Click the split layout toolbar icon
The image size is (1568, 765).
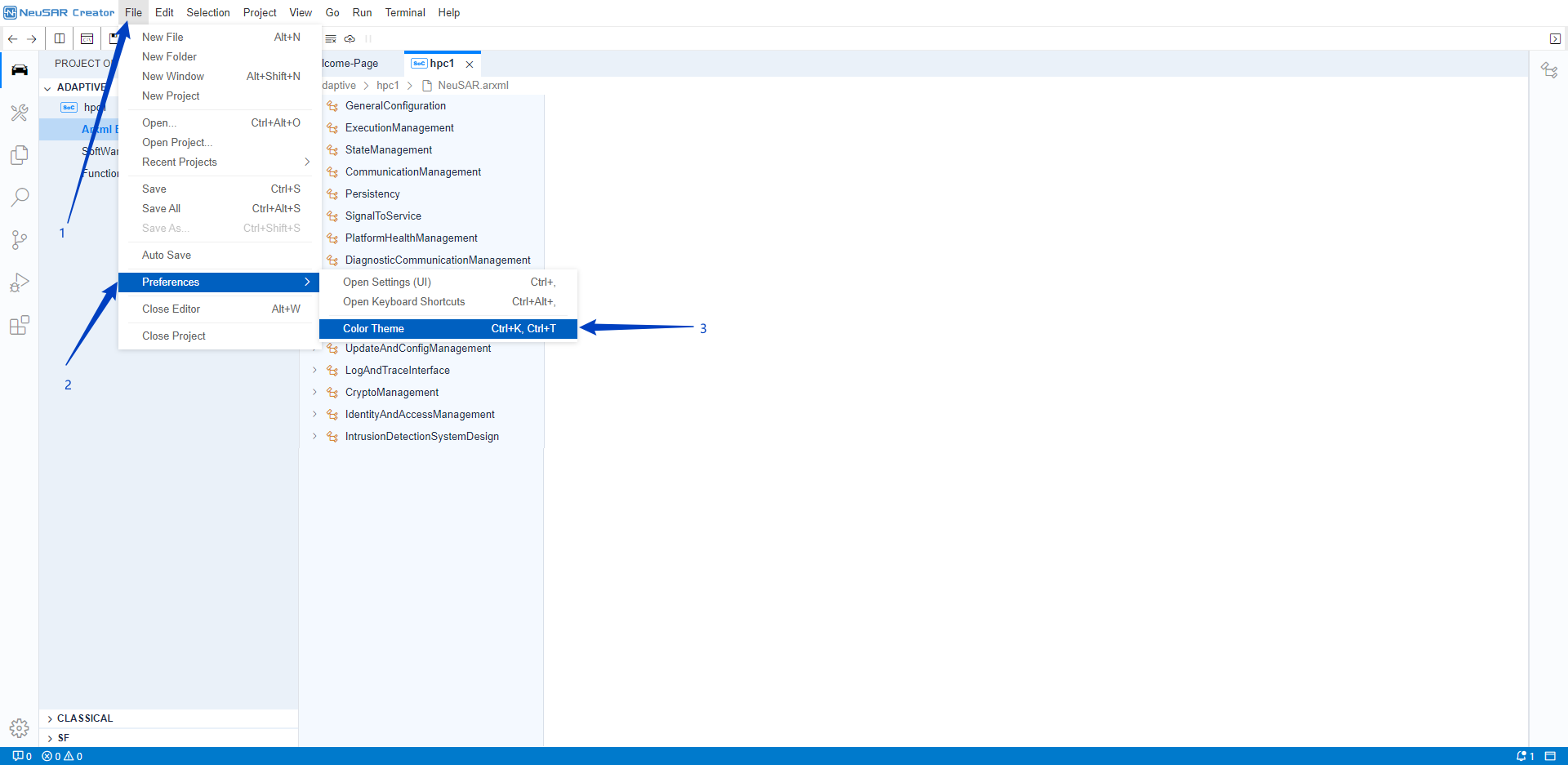click(60, 39)
